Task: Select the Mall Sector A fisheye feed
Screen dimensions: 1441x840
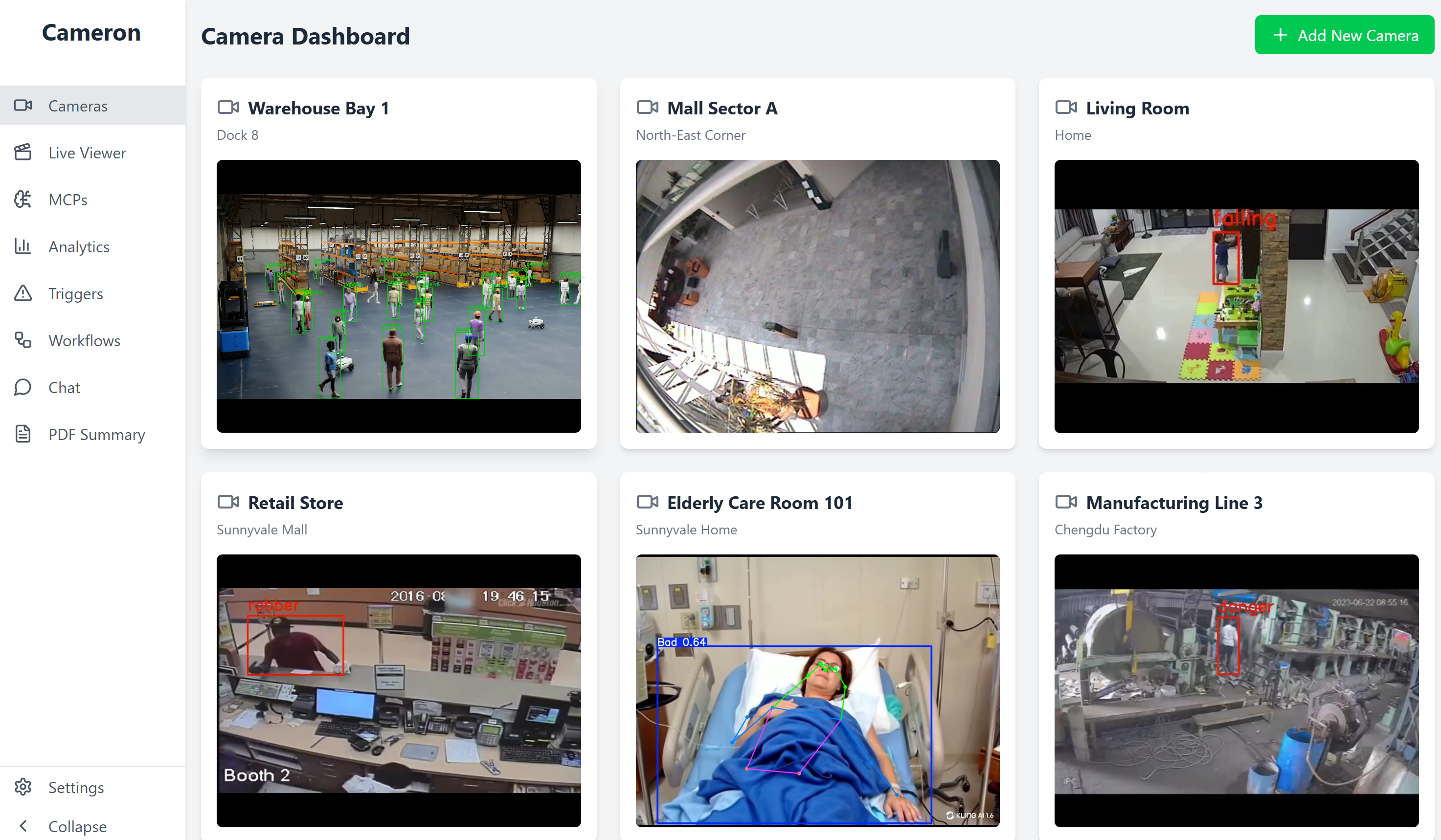Action: pos(817,296)
